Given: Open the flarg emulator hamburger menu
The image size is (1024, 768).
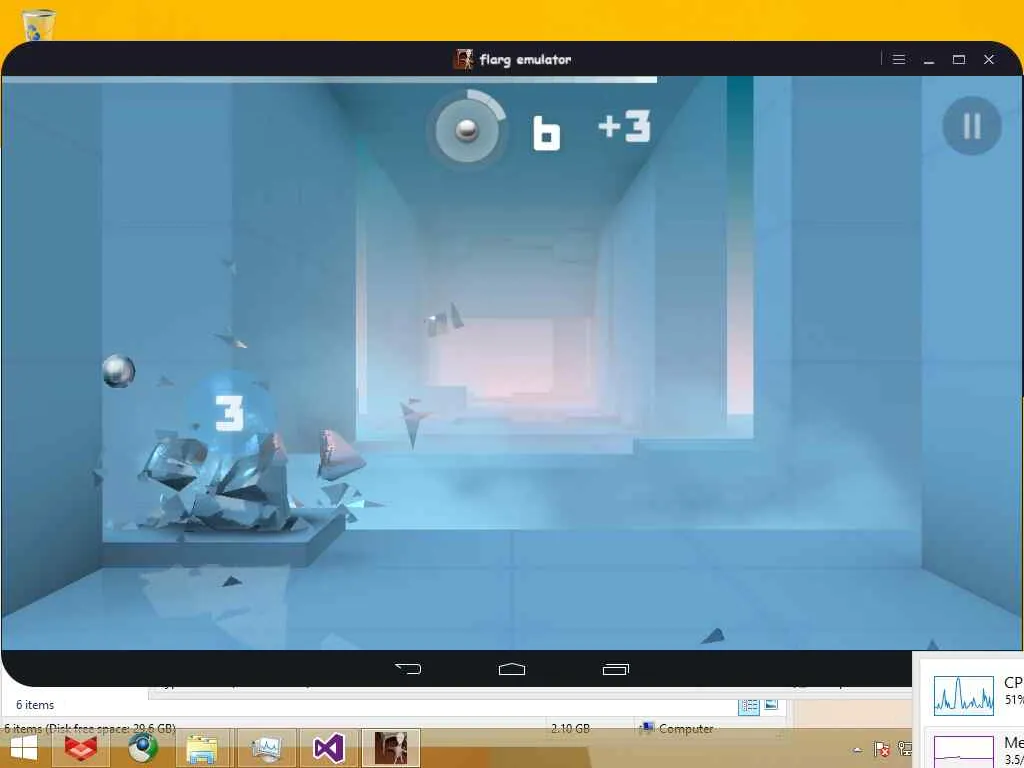Looking at the screenshot, I should coord(899,59).
